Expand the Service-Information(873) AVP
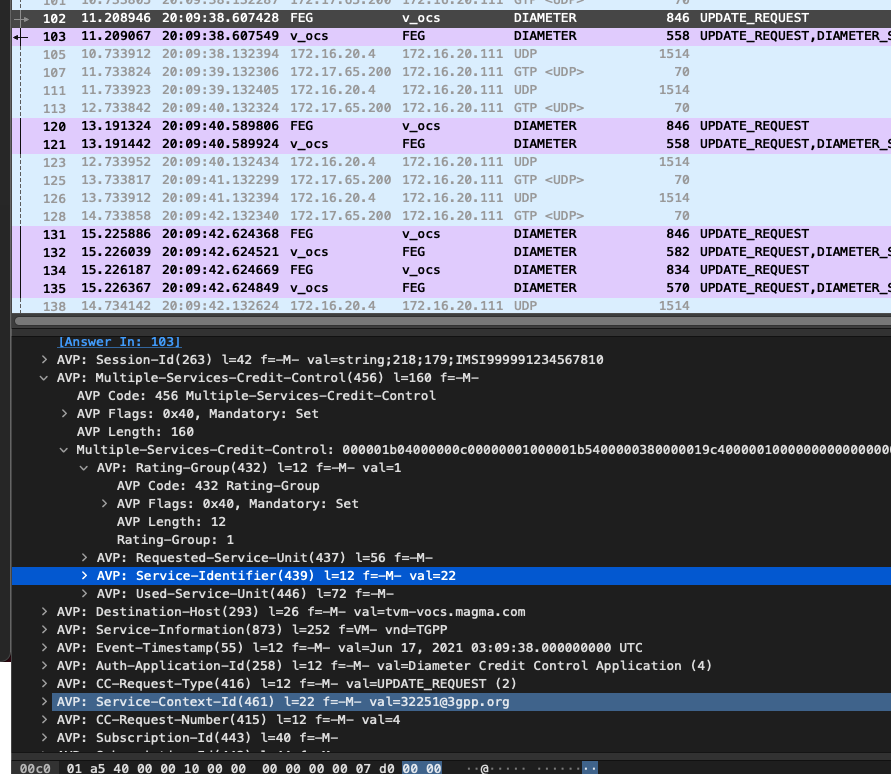 pyautogui.click(x=43, y=630)
